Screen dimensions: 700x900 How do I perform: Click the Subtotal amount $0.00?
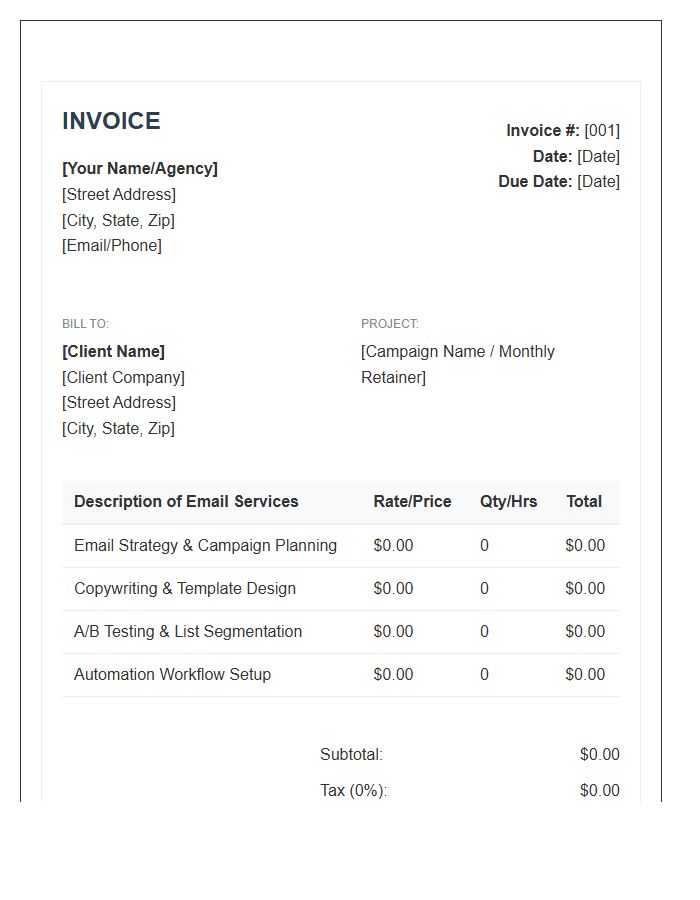pos(600,754)
